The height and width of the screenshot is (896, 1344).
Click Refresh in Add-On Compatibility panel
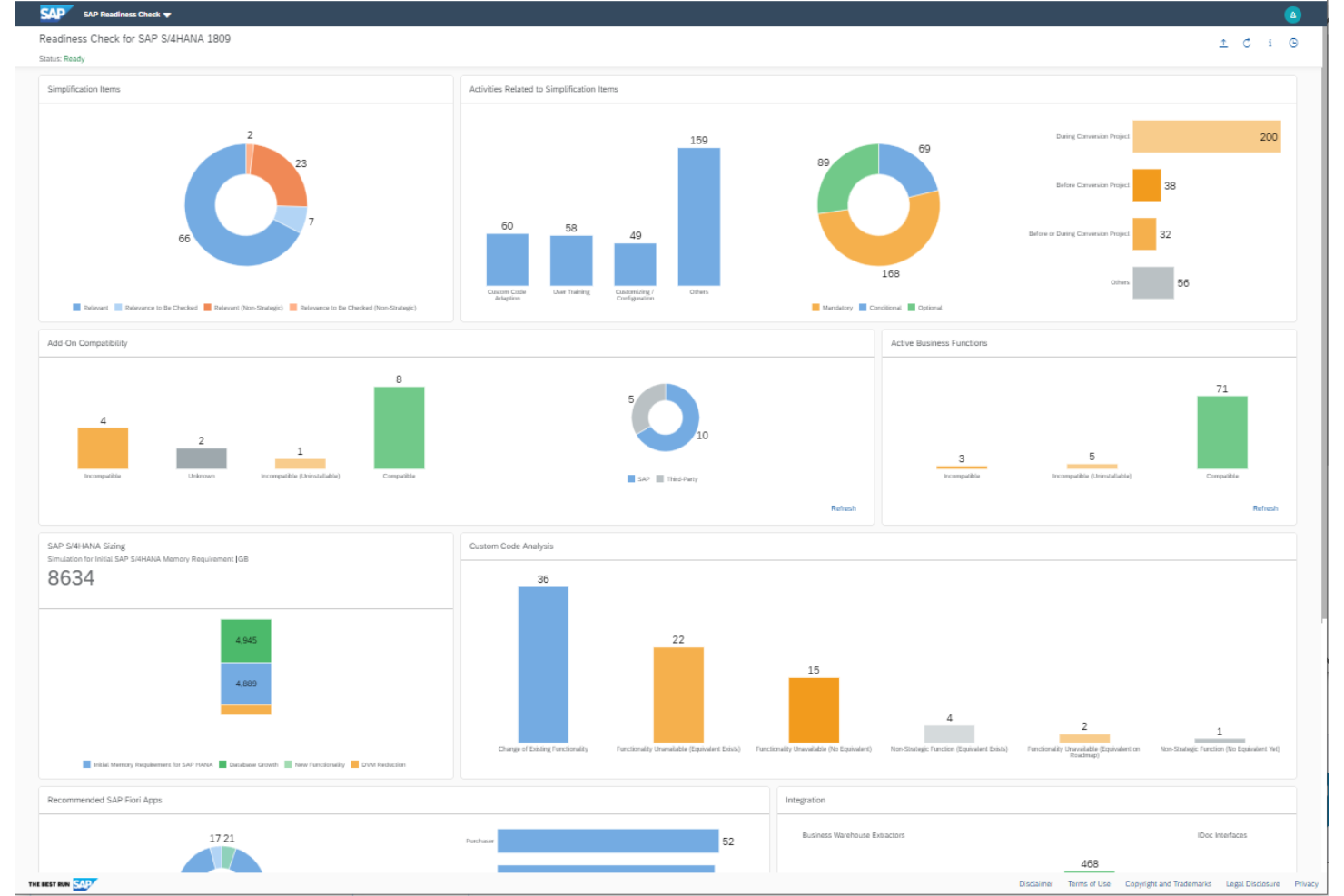pyautogui.click(x=844, y=507)
